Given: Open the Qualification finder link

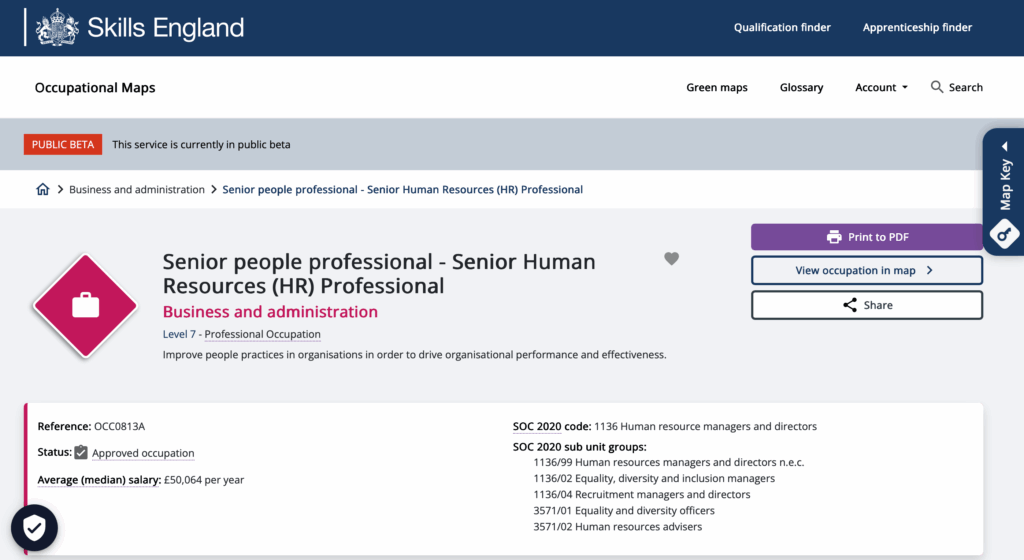Looking at the screenshot, I should (782, 27).
